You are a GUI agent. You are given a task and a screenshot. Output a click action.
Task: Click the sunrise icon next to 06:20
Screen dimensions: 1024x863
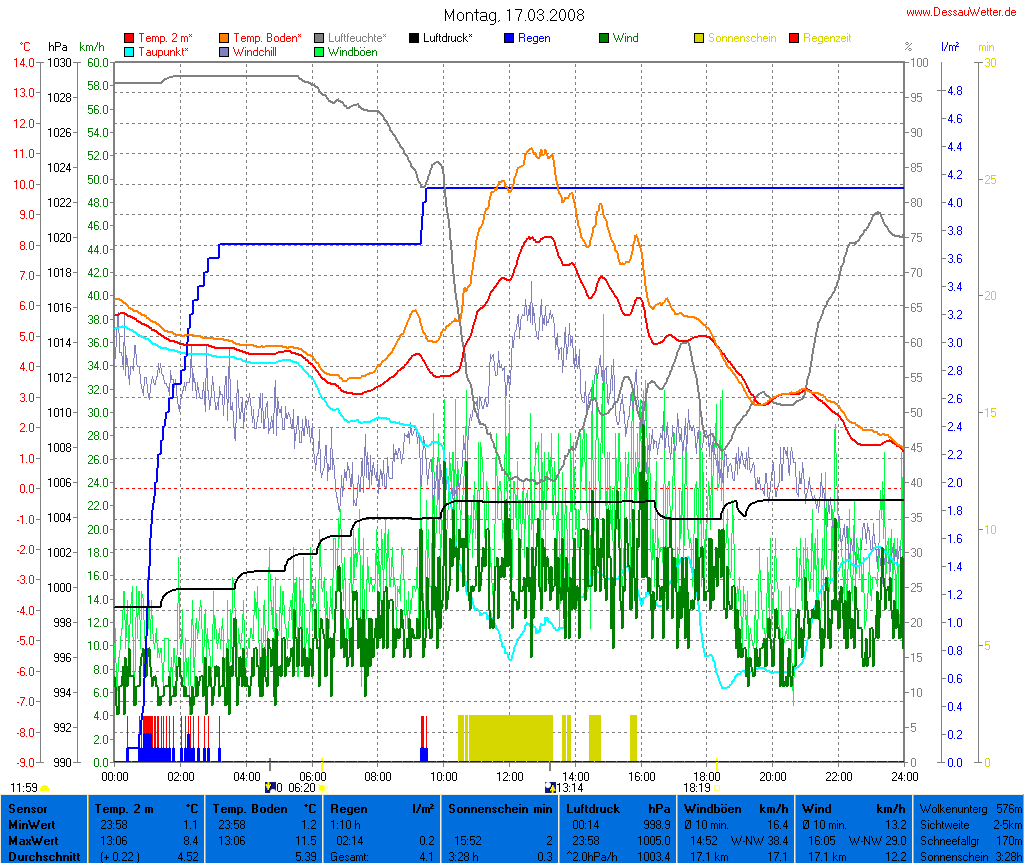323,788
